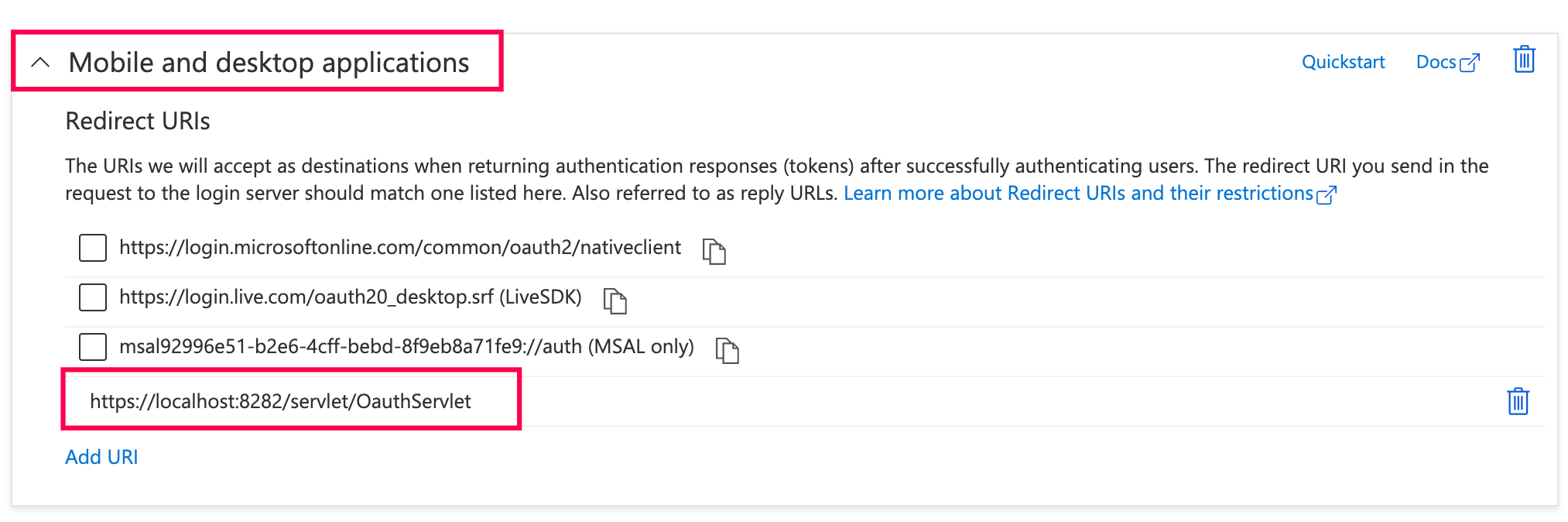Screen dimensions: 1568x522
Task: Open Learn more about Redirect URIs link
Action: point(1077,193)
